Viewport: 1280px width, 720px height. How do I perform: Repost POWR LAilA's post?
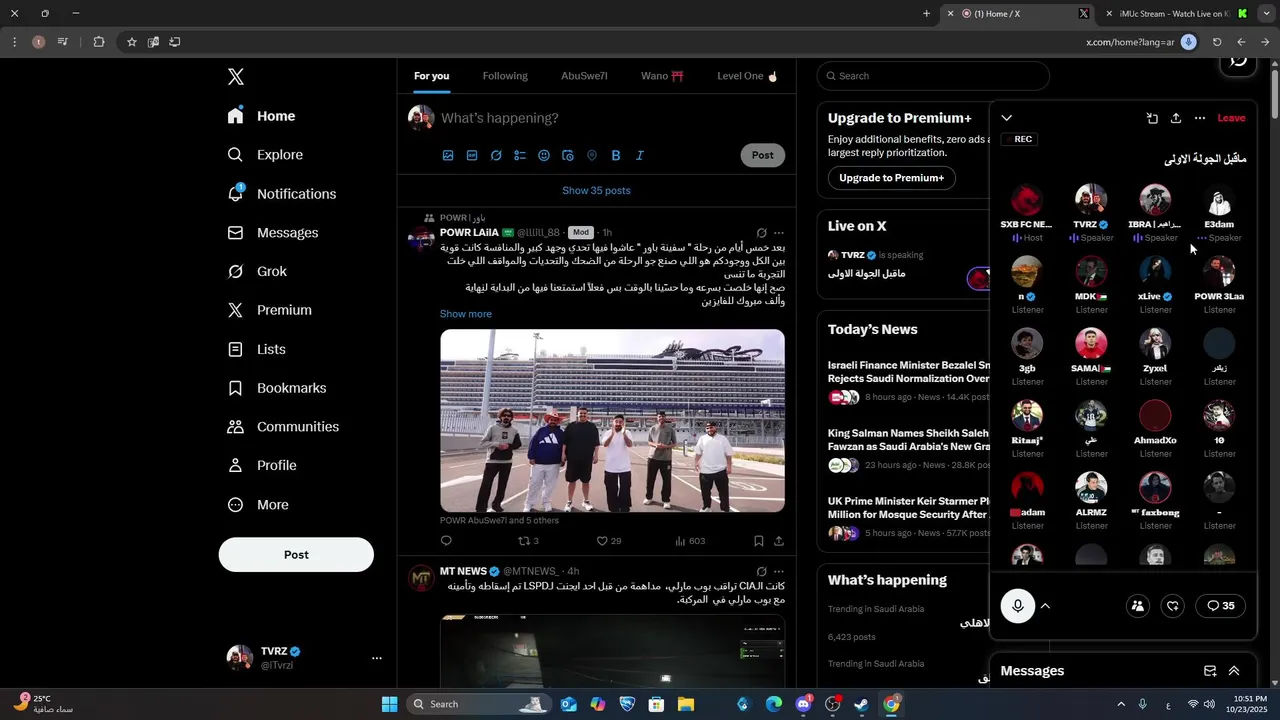pyautogui.click(x=527, y=541)
